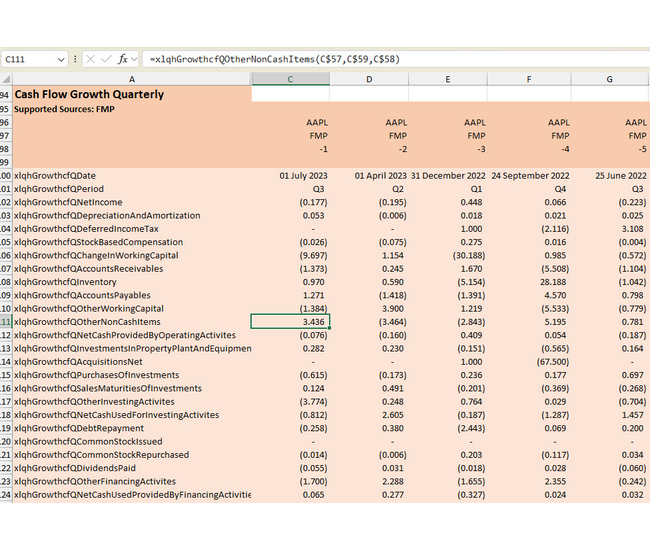Click the xlqhGrowthcfQOtherFinancingActivites label
This screenshot has width=650, height=550.
[x=95, y=481]
